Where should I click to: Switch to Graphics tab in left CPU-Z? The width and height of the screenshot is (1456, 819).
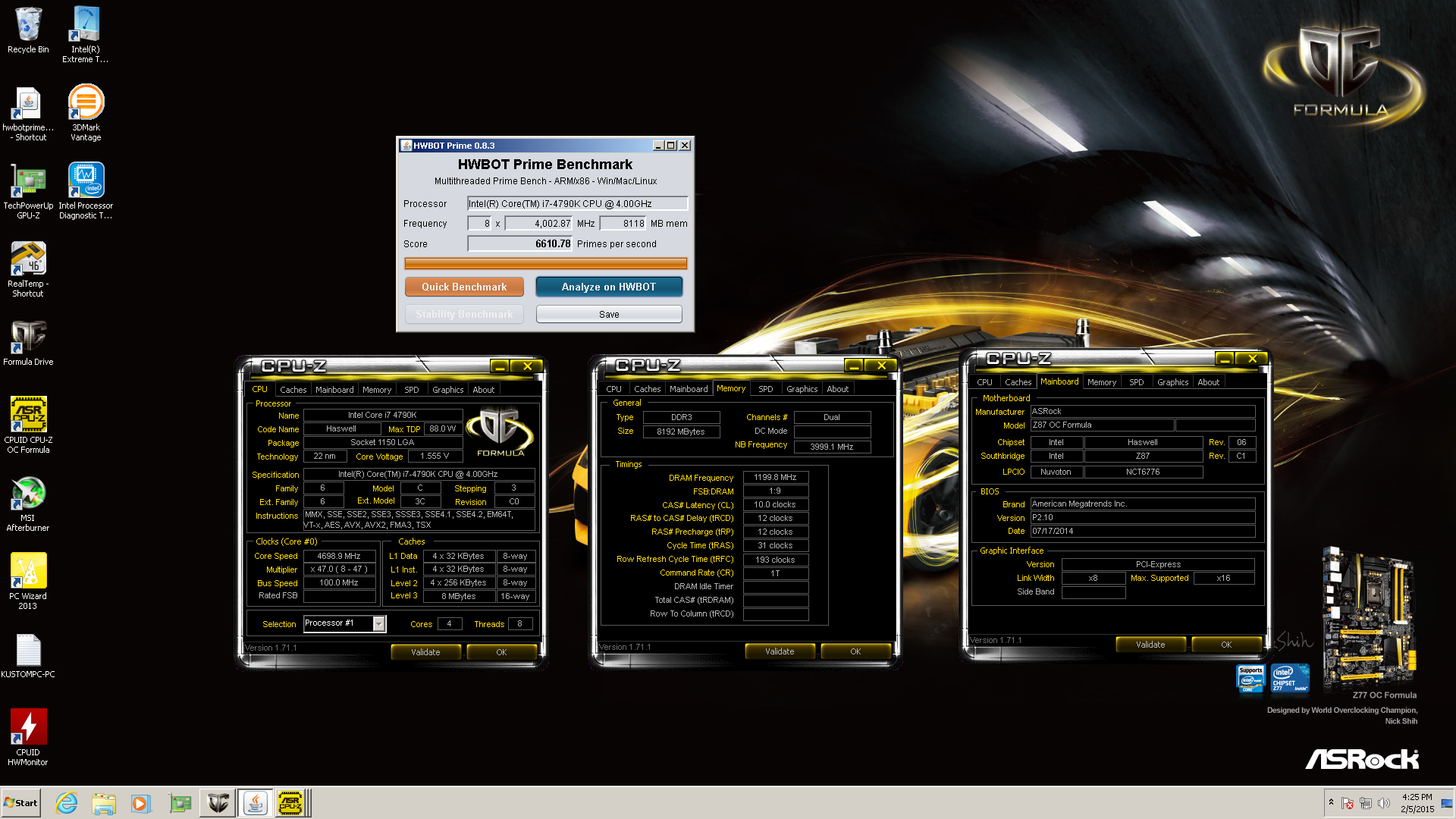(448, 390)
